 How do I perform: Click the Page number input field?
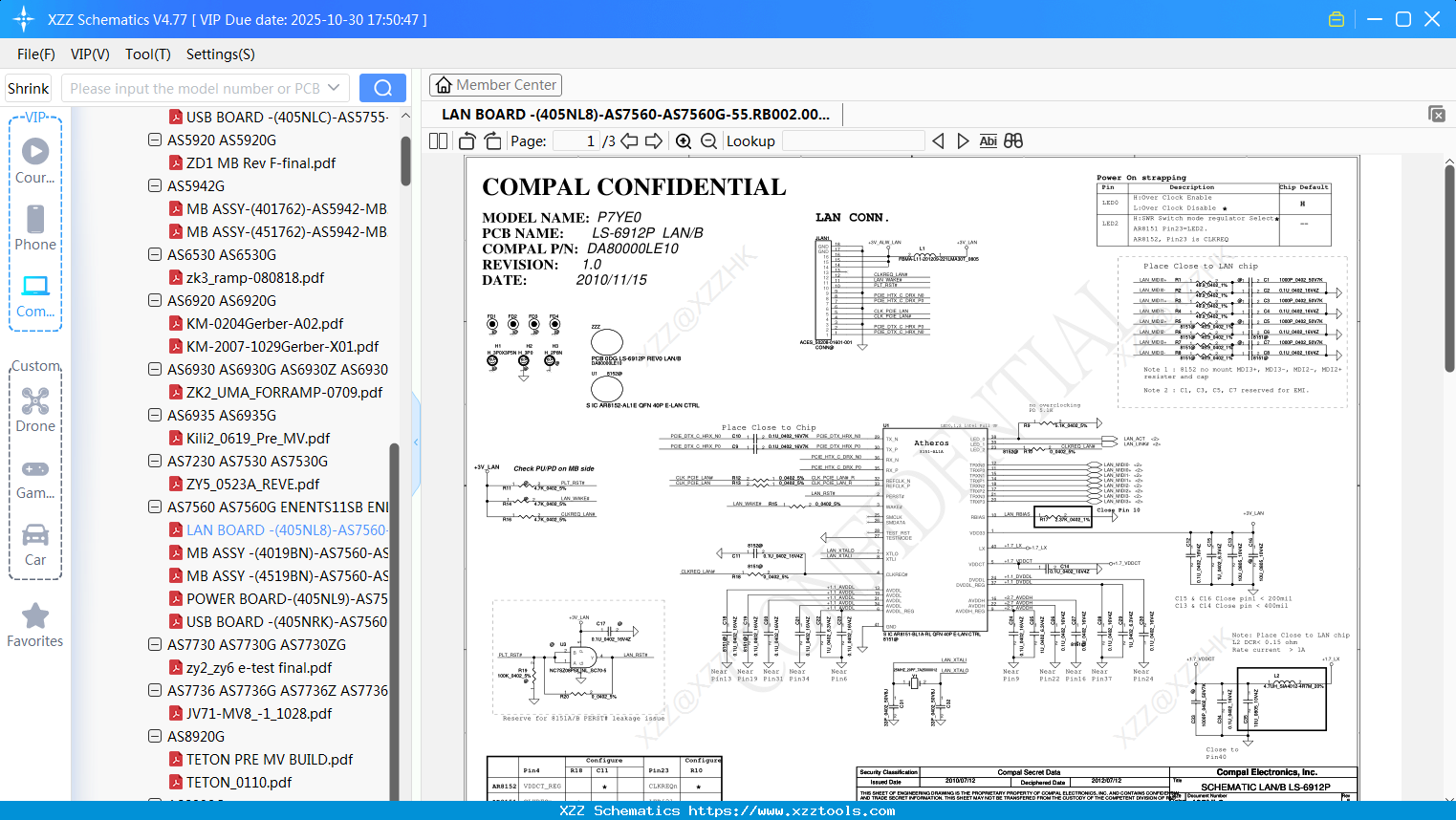tap(576, 140)
